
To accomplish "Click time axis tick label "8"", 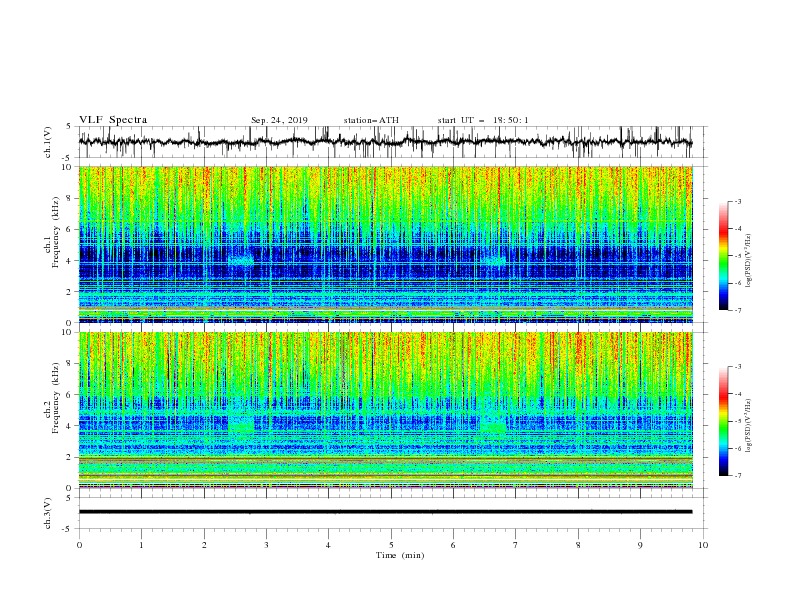I will [578, 545].
